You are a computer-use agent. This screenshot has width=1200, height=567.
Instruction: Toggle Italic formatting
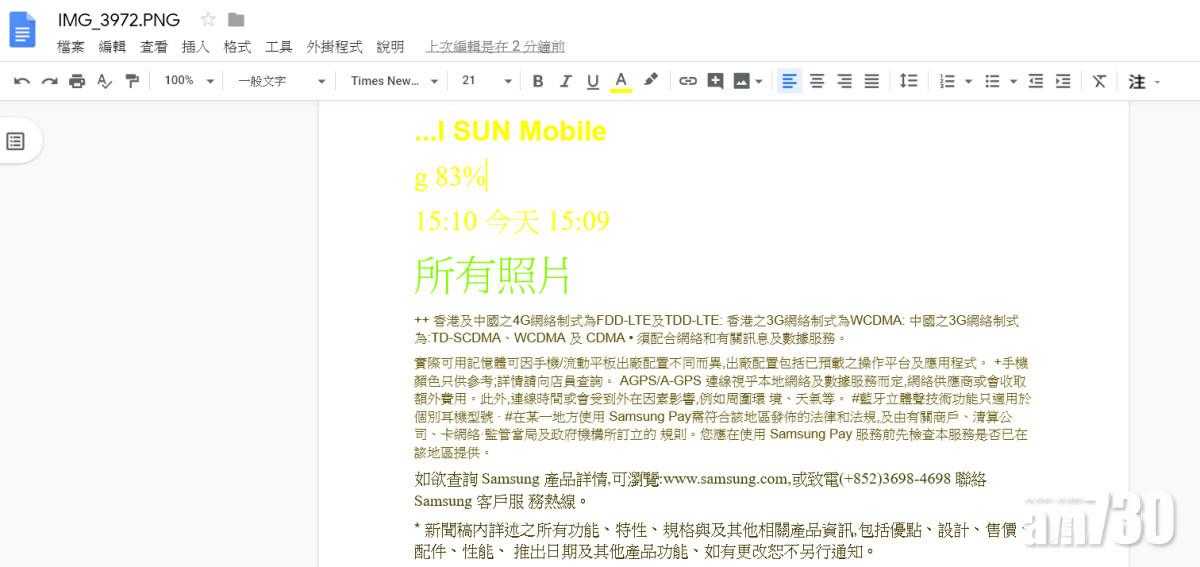566,81
